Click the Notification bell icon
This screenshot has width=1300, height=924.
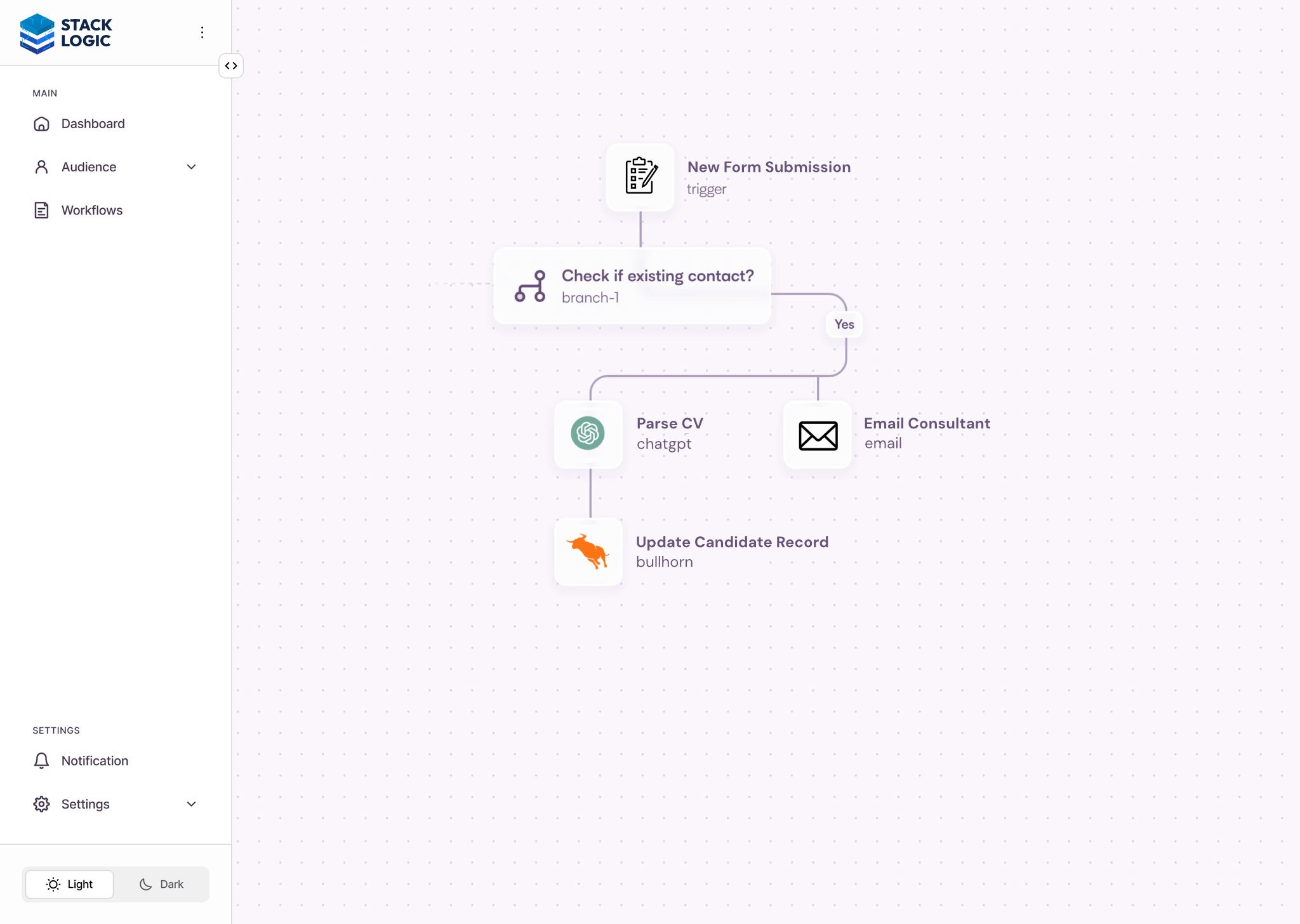click(41, 760)
